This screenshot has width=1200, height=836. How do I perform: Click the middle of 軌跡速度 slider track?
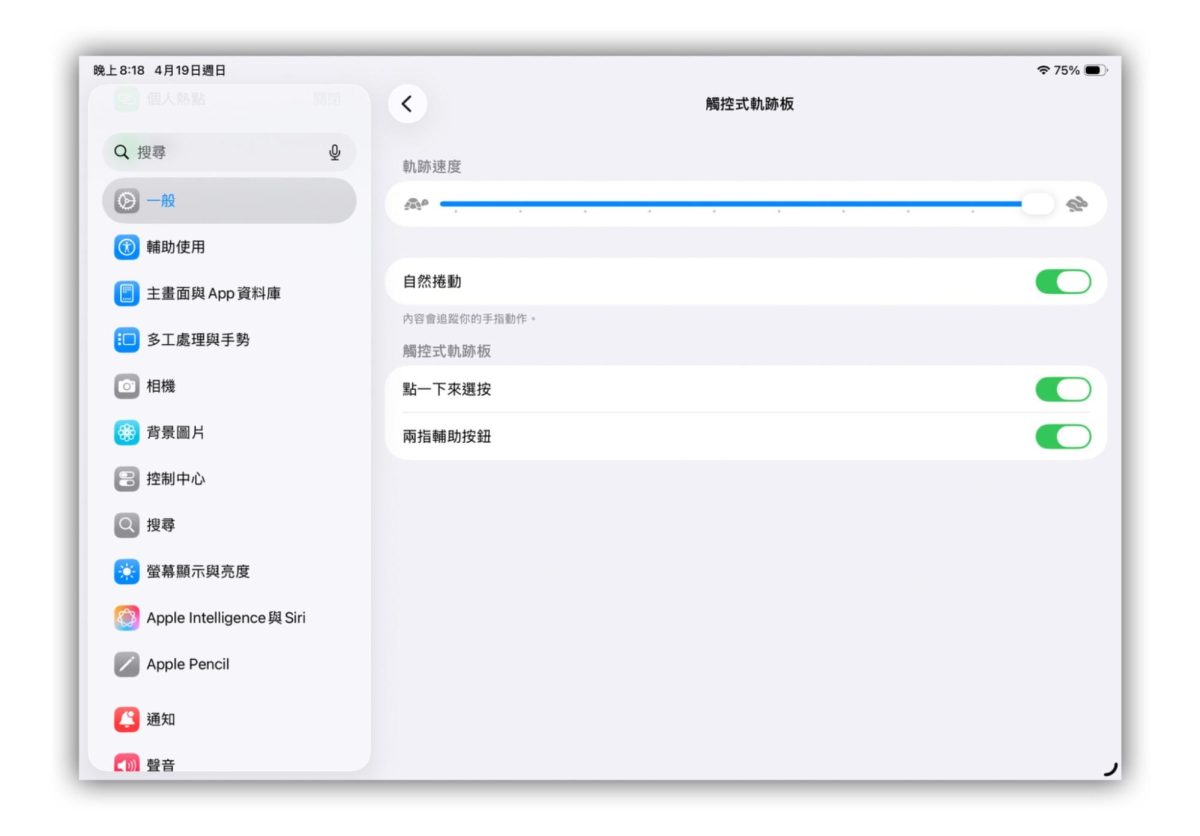click(x=745, y=204)
